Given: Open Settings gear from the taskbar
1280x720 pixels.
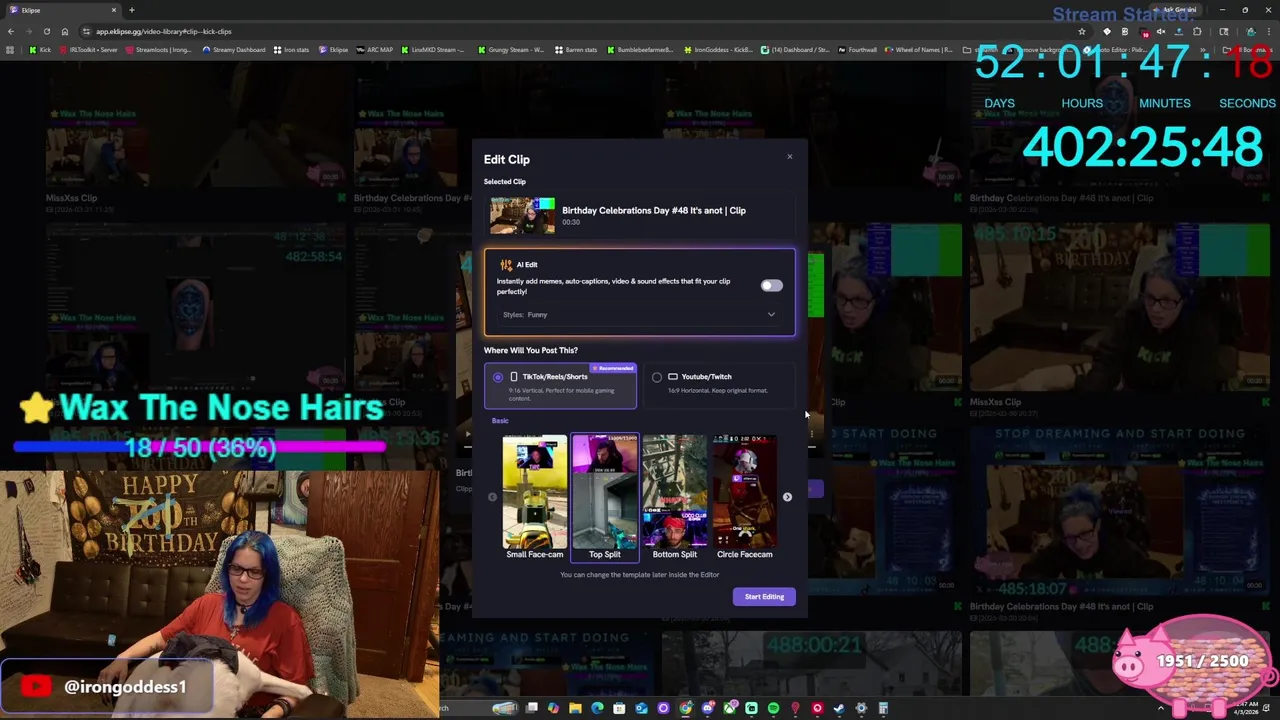Looking at the screenshot, I should 861,708.
